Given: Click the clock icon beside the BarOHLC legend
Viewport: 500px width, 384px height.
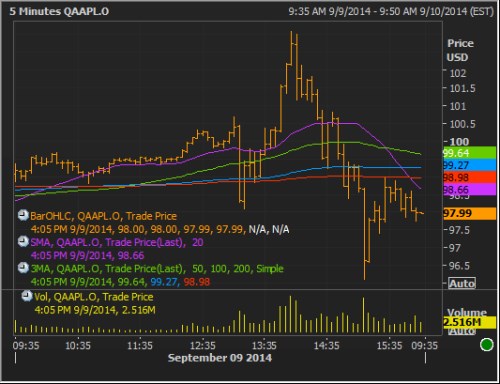Looking at the screenshot, I should (x=23, y=215).
